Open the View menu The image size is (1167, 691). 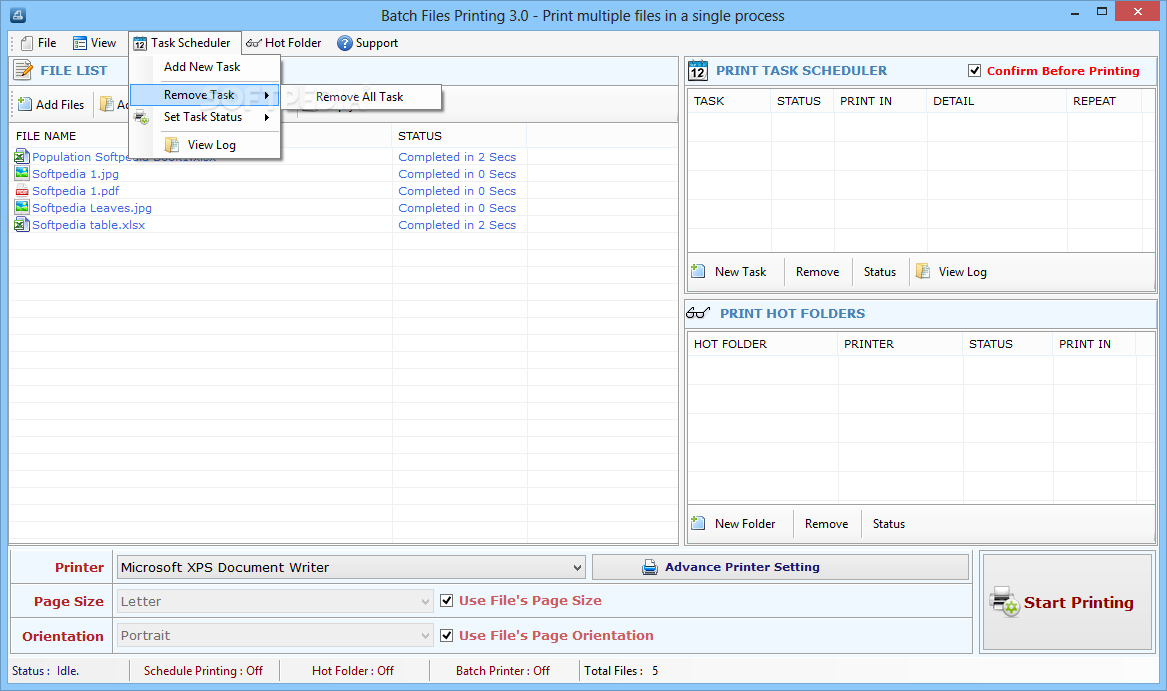coord(95,43)
